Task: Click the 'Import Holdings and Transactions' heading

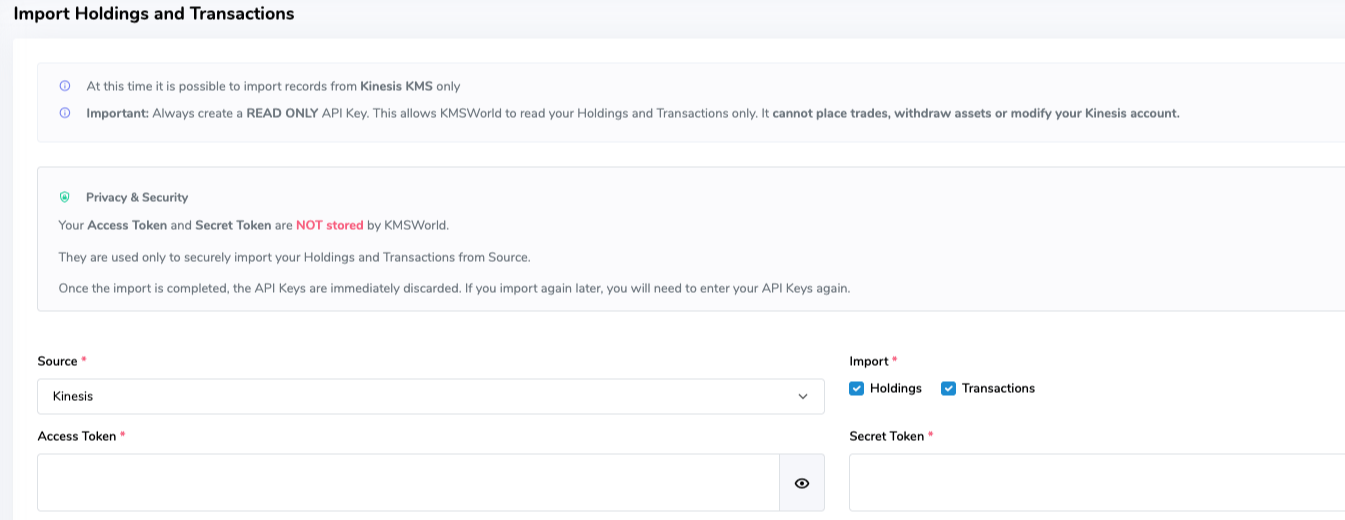Action: 154,14
